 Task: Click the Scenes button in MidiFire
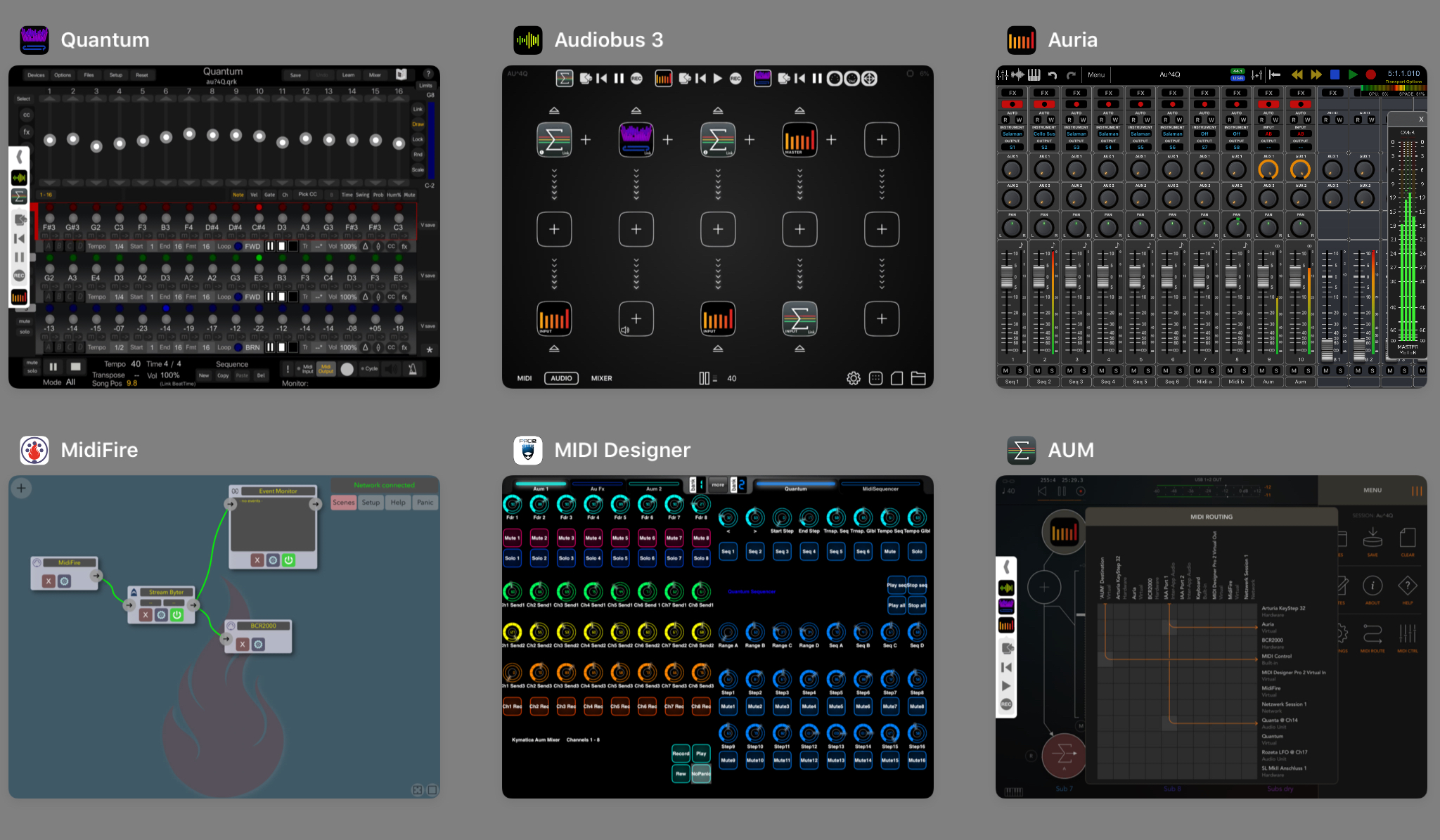pyautogui.click(x=344, y=503)
